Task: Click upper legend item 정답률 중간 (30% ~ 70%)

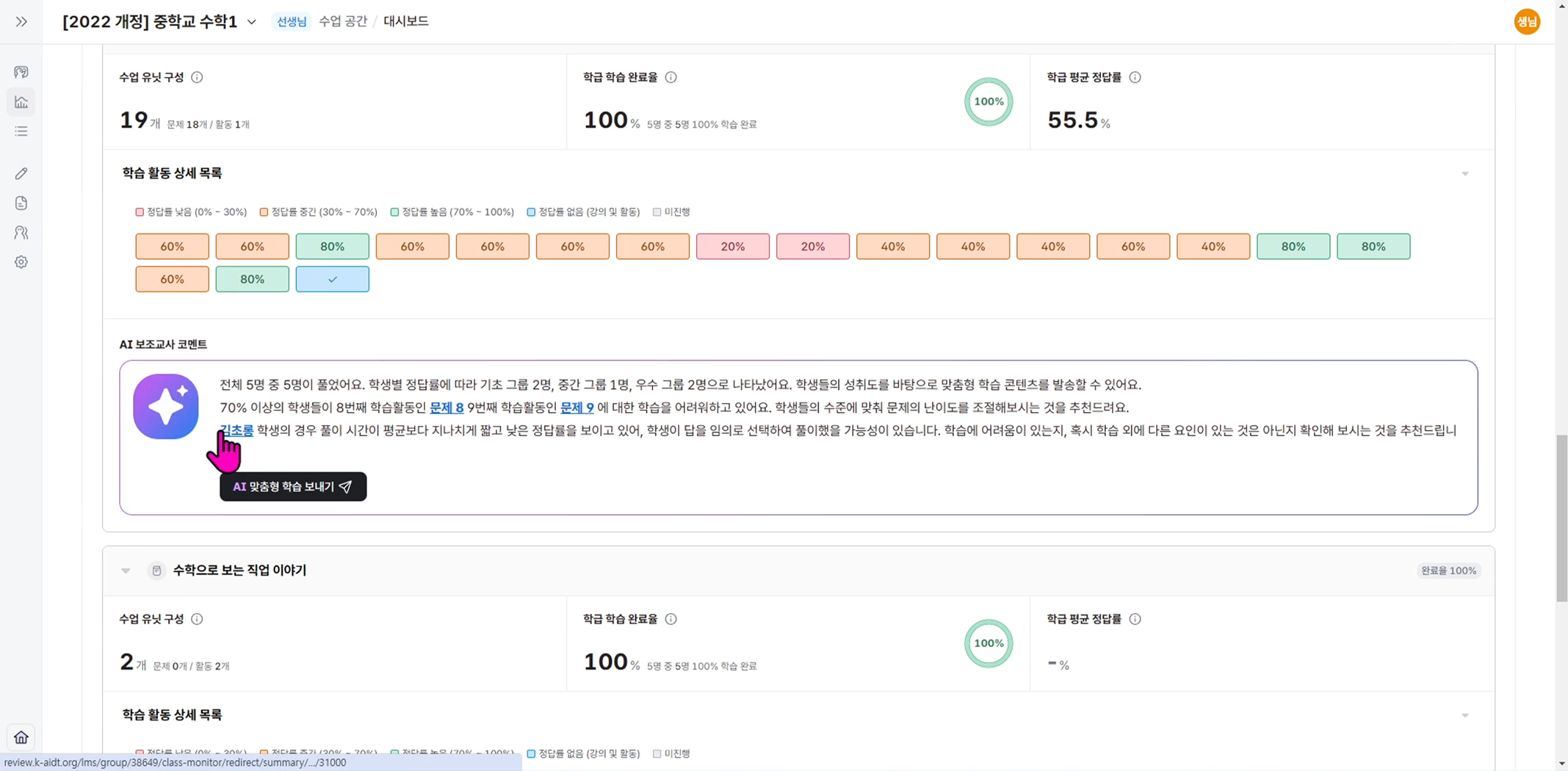Action: point(319,212)
